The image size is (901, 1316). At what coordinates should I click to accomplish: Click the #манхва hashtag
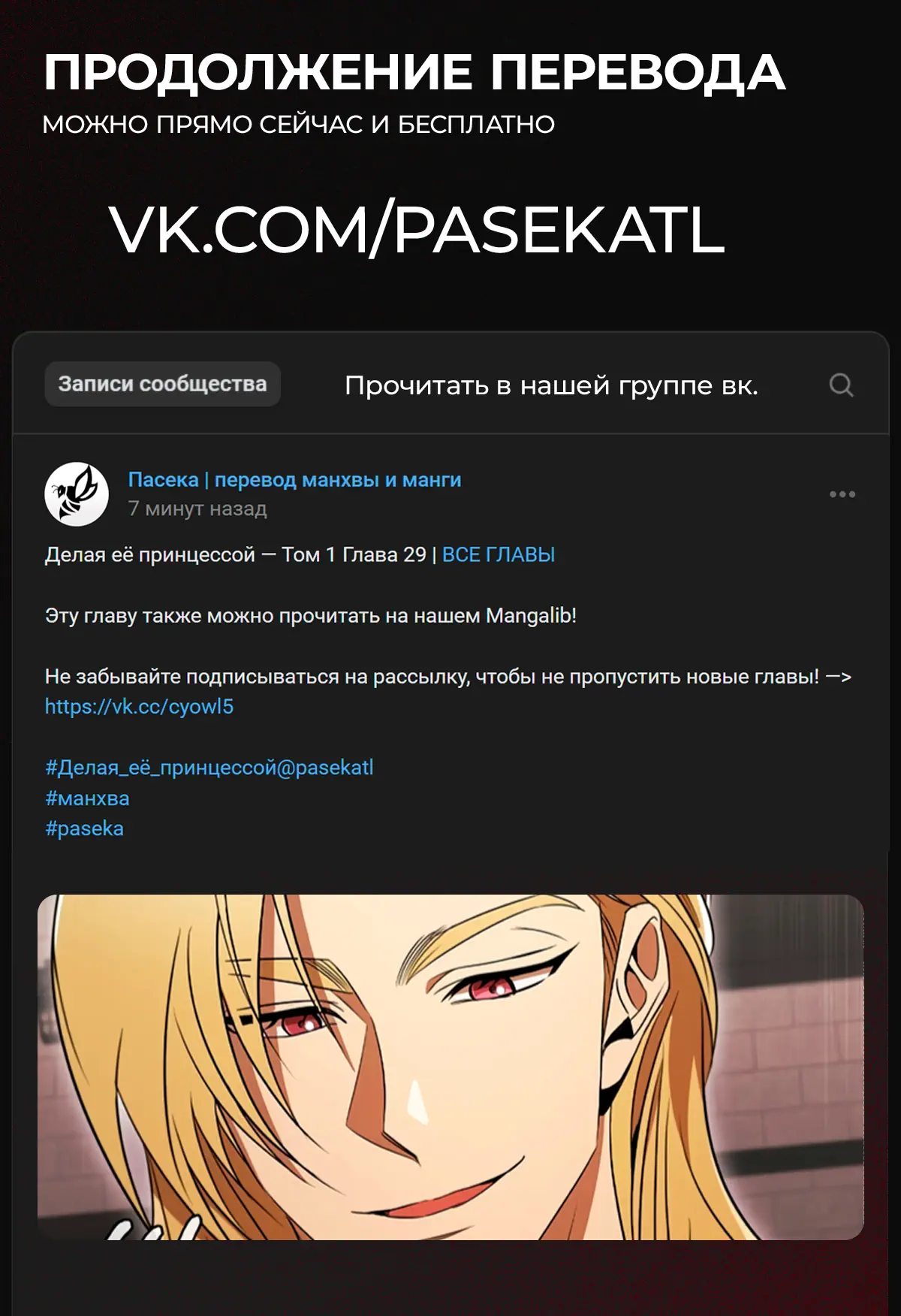tap(87, 798)
